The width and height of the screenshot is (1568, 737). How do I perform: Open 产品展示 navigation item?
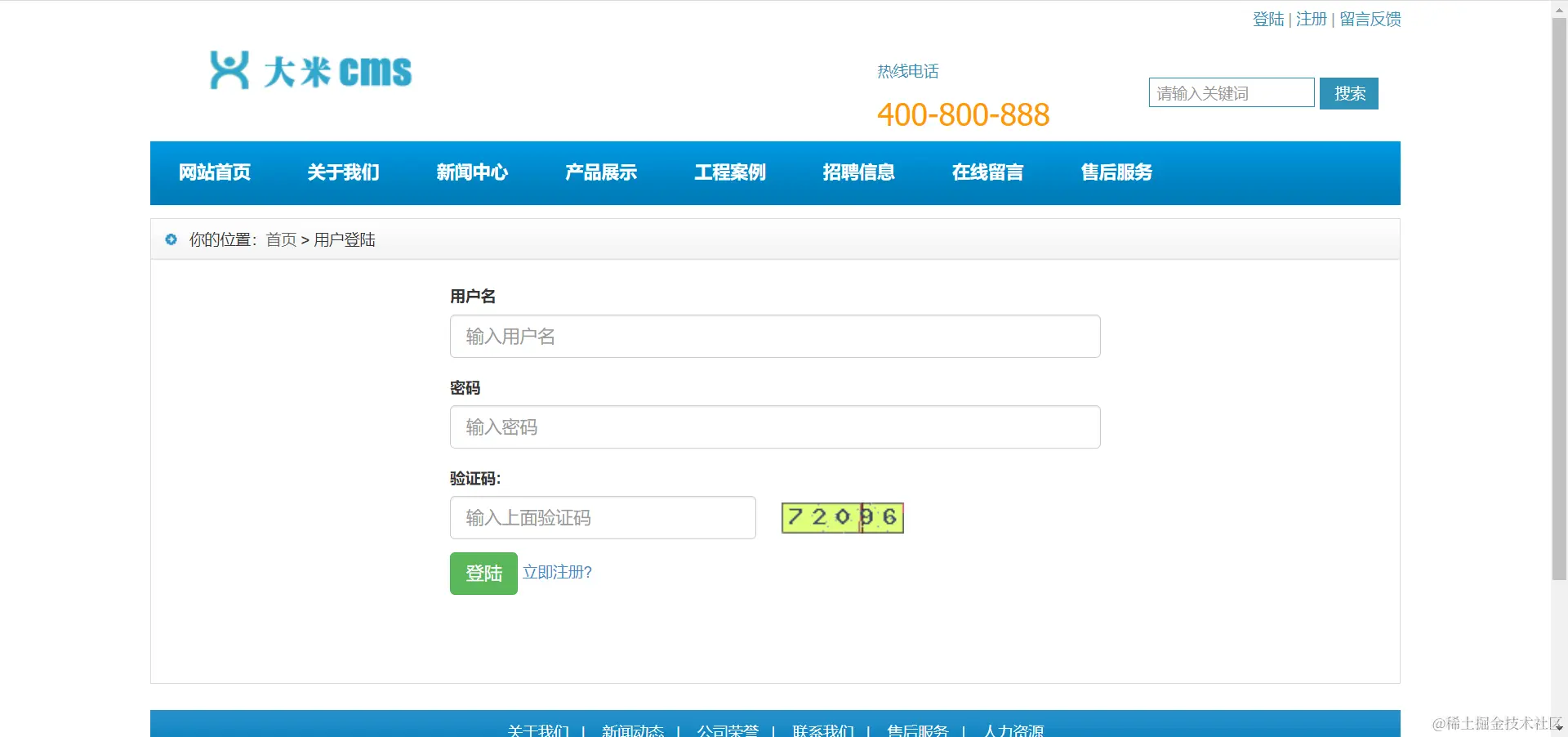(x=601, y=172)
